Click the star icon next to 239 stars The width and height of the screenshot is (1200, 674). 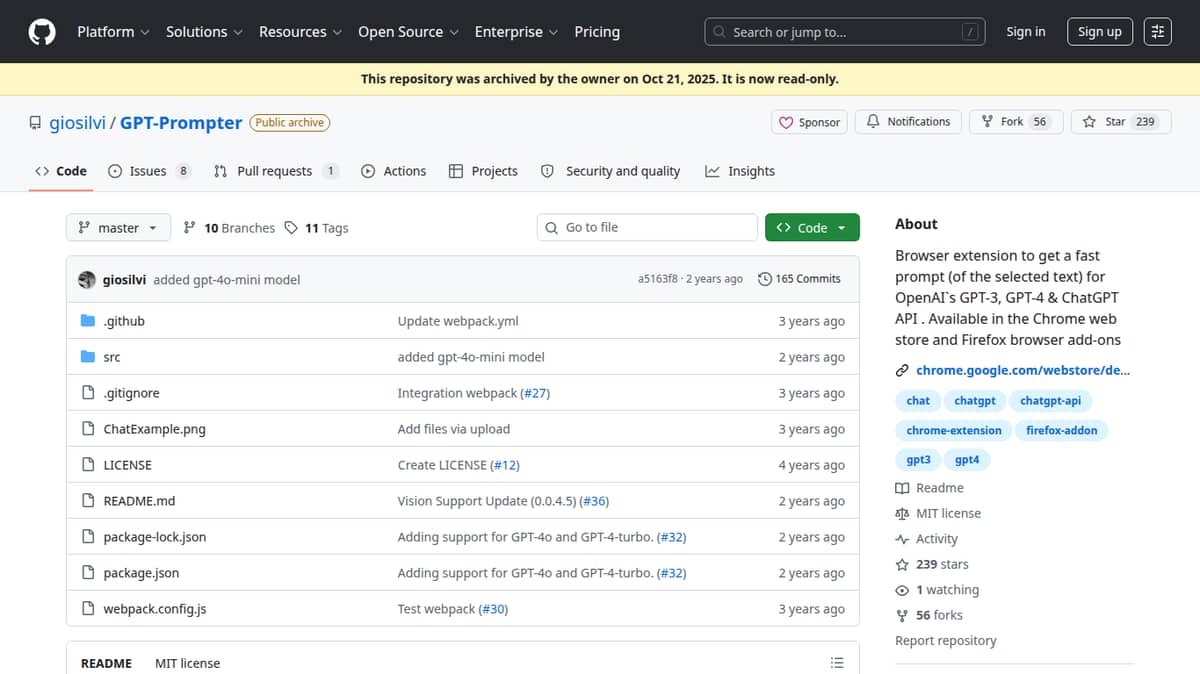click(x=902, y=564)
